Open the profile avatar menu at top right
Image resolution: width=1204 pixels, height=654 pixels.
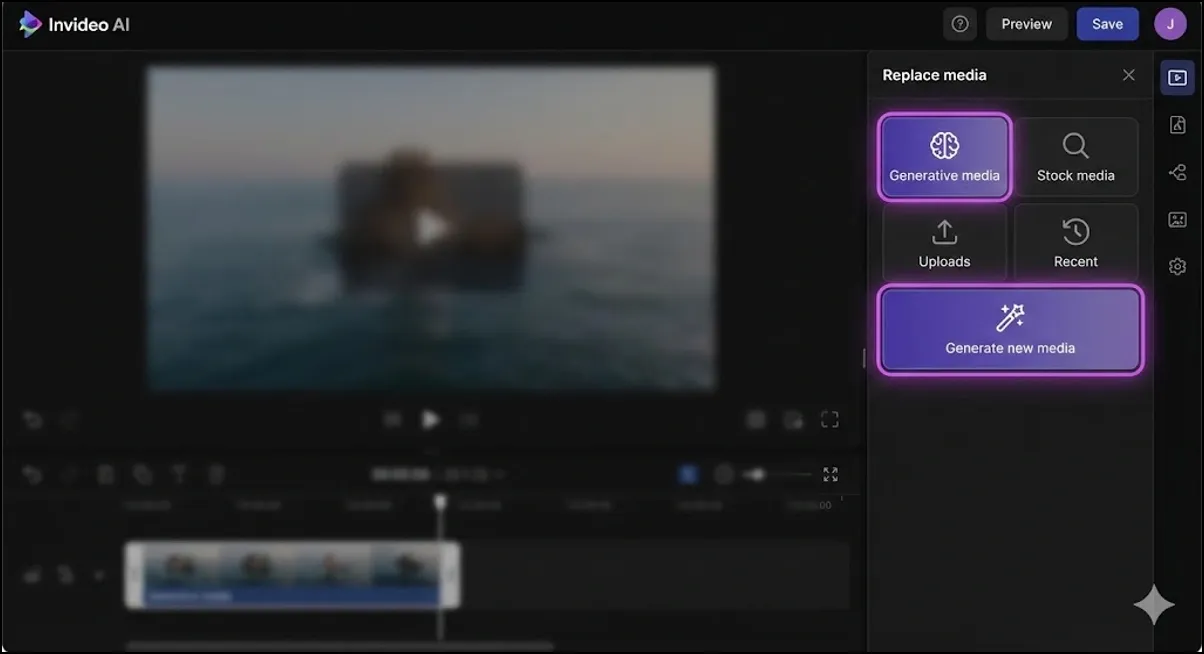tap(1170, 23)
